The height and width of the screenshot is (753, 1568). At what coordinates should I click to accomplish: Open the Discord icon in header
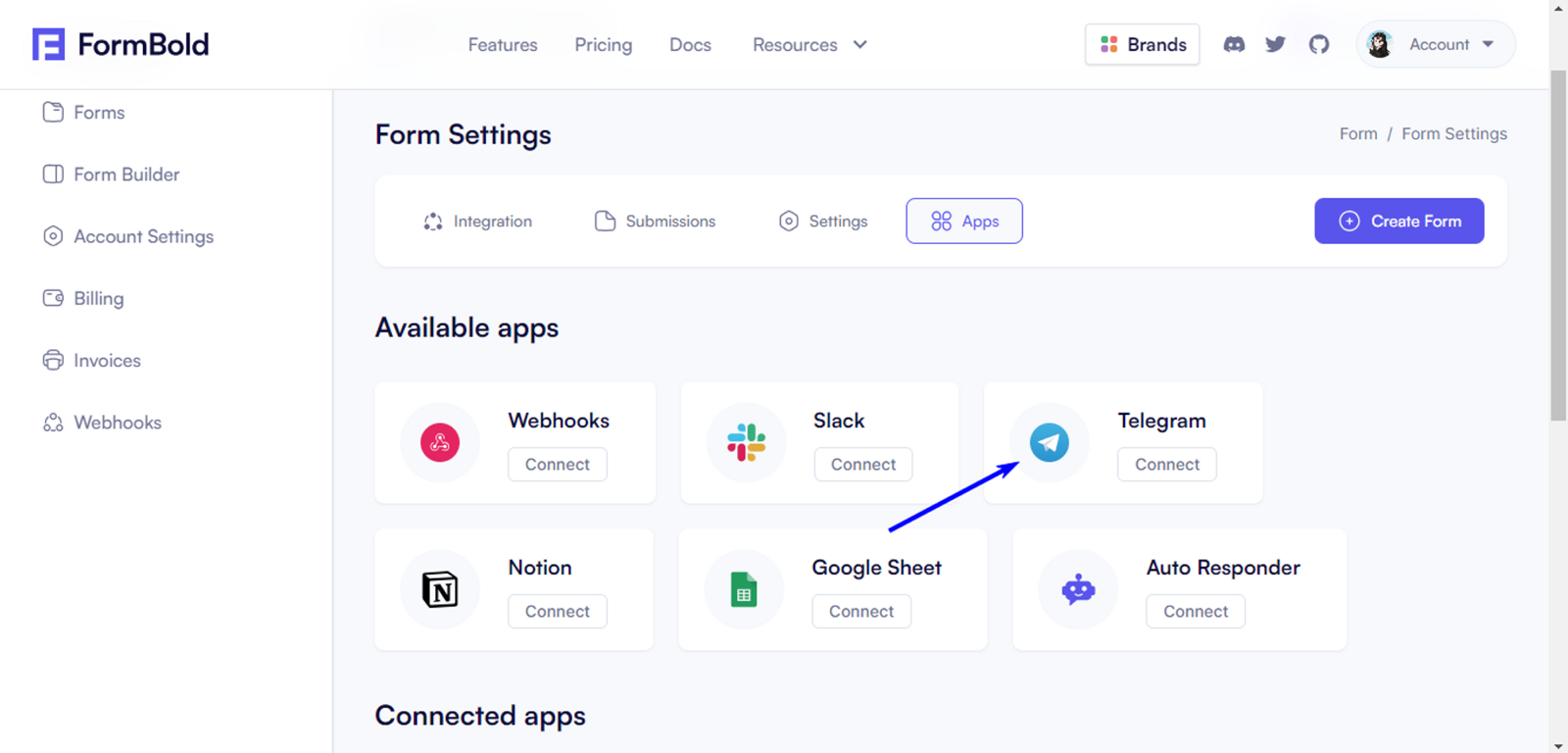[x=1234, y=44]
